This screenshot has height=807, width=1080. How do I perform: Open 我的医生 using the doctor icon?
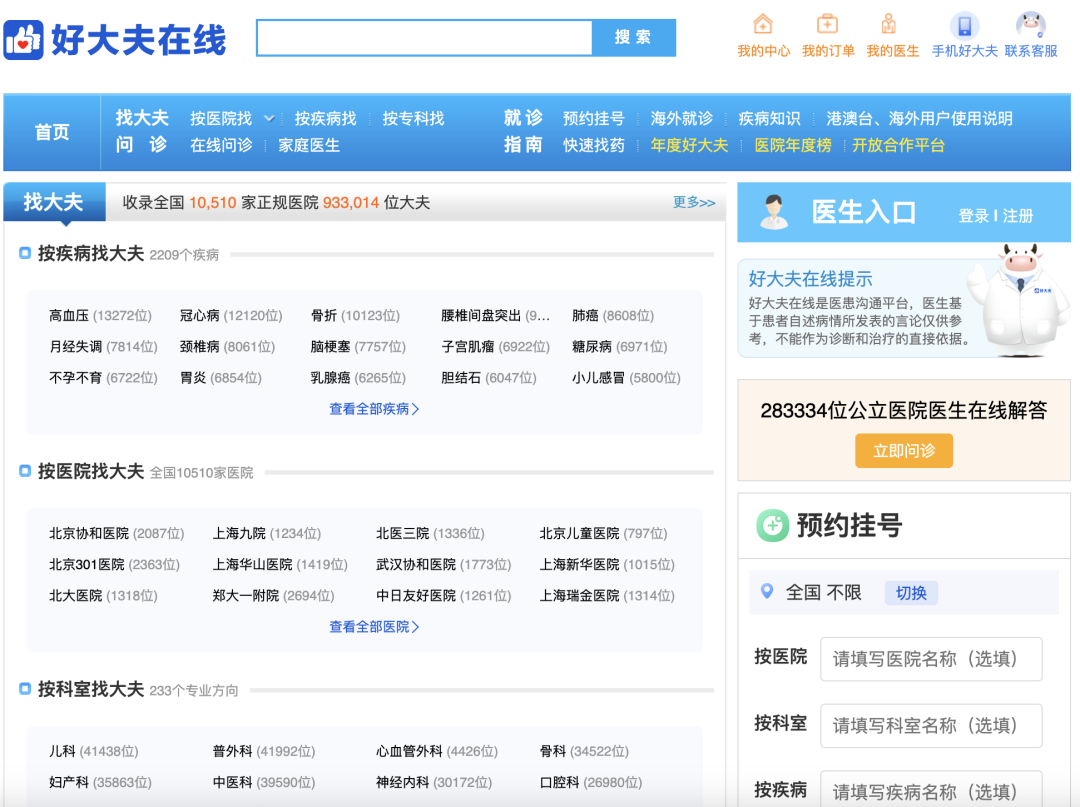891,24
